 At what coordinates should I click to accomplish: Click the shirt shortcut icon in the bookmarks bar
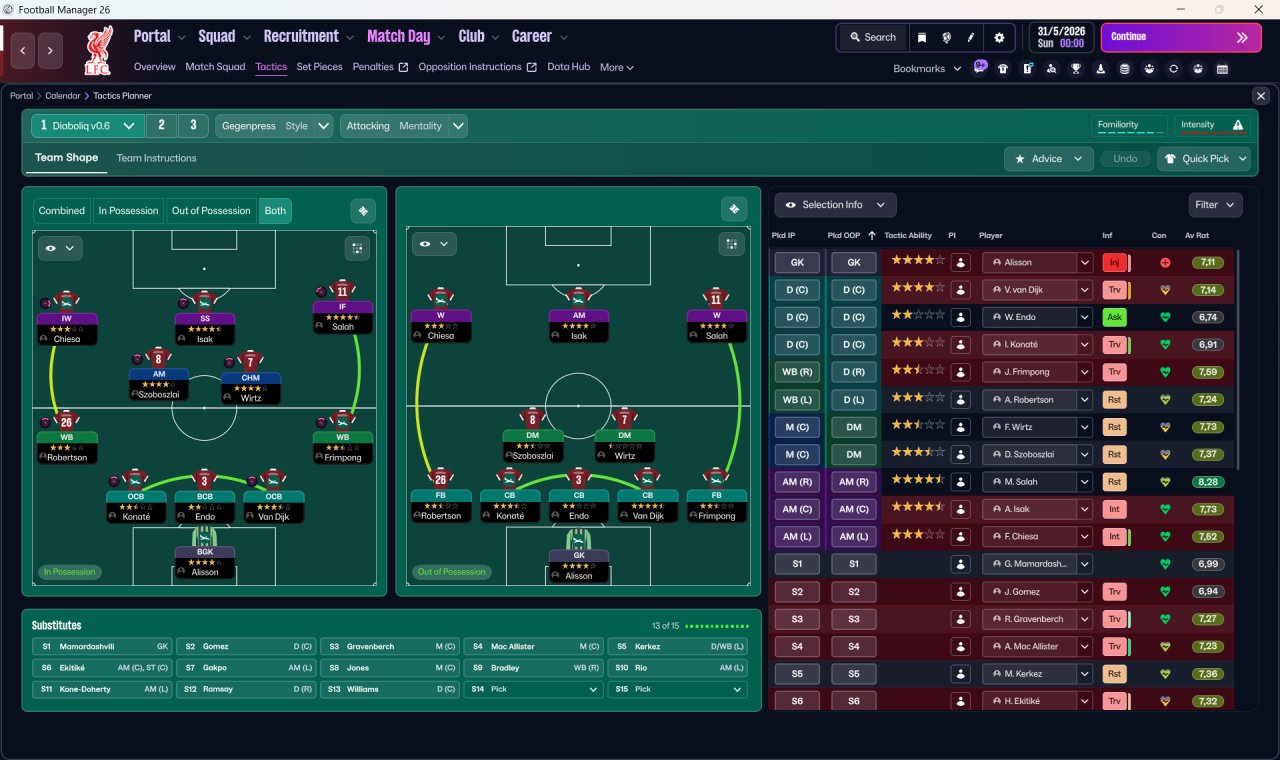click(1003, 69)
